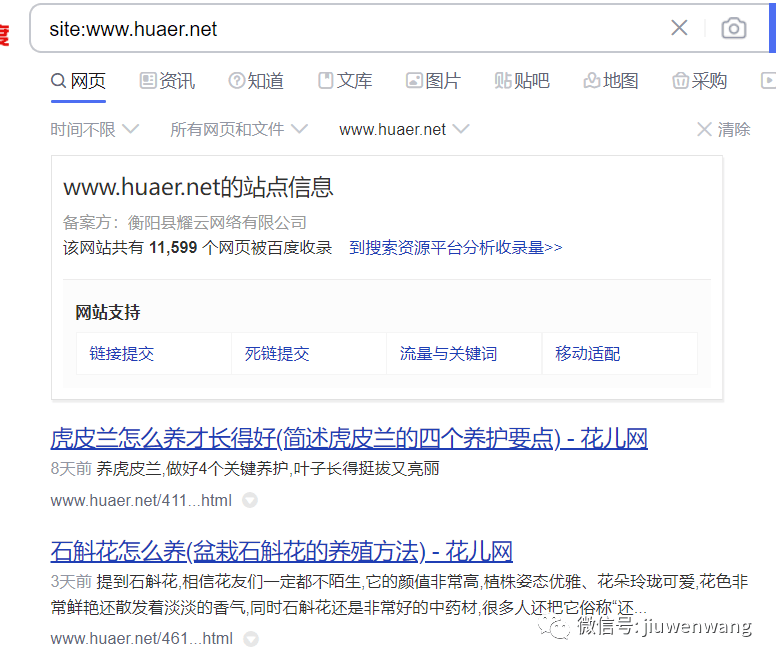Screen dimensions: 776x661
Task: Open snapshot arrow next to www.huaer.net/461...html
Action: 251,639
